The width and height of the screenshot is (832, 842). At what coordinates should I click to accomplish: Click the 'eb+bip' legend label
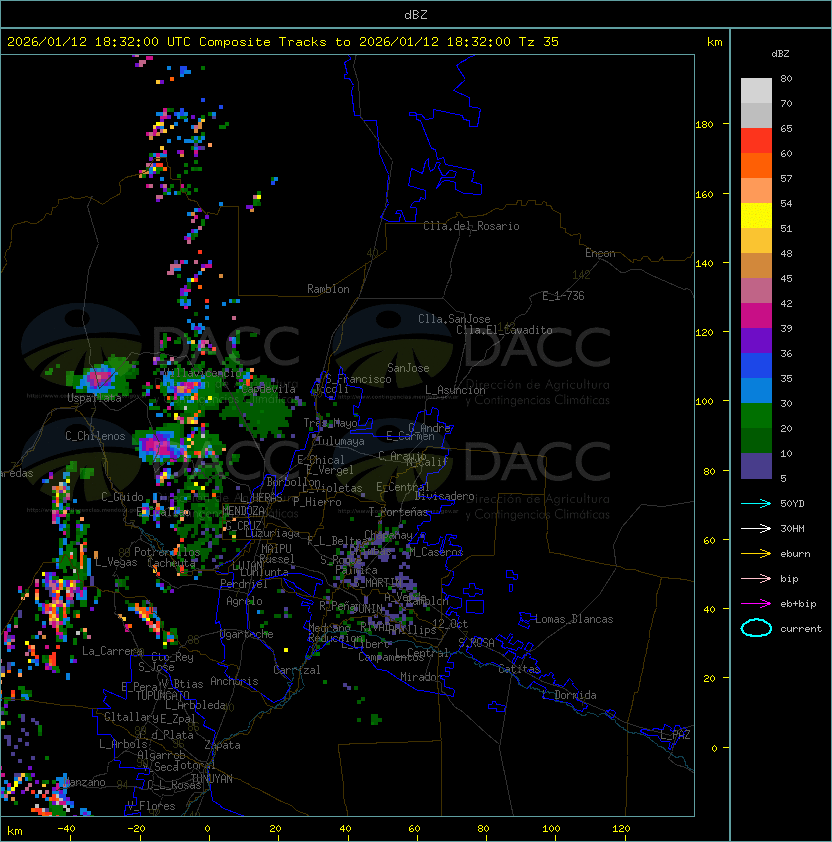pos(798,604)
